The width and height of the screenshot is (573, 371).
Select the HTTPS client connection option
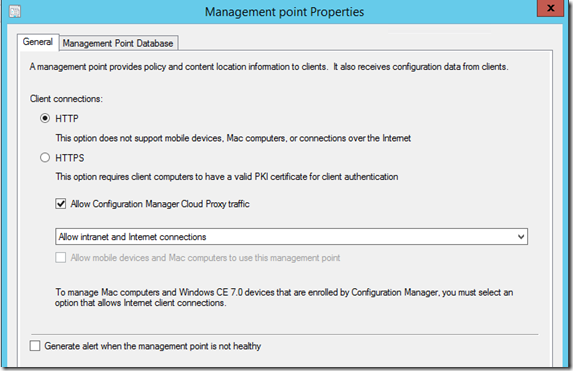tap(45, 158)
